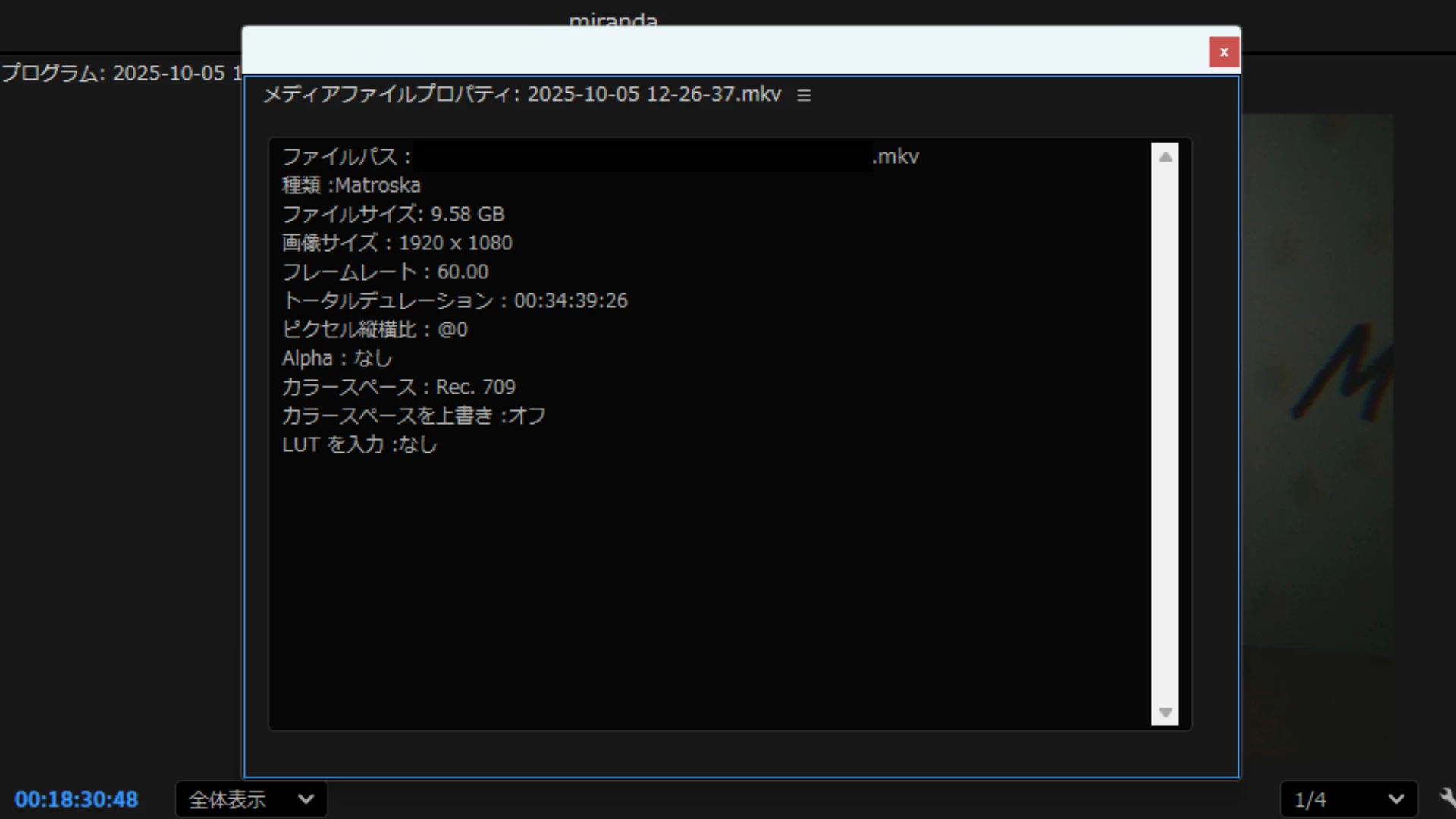This screenshot has width=1456, height=819.
Task: Select the メディアファイルプロパティ panel title
Action: 522,95
